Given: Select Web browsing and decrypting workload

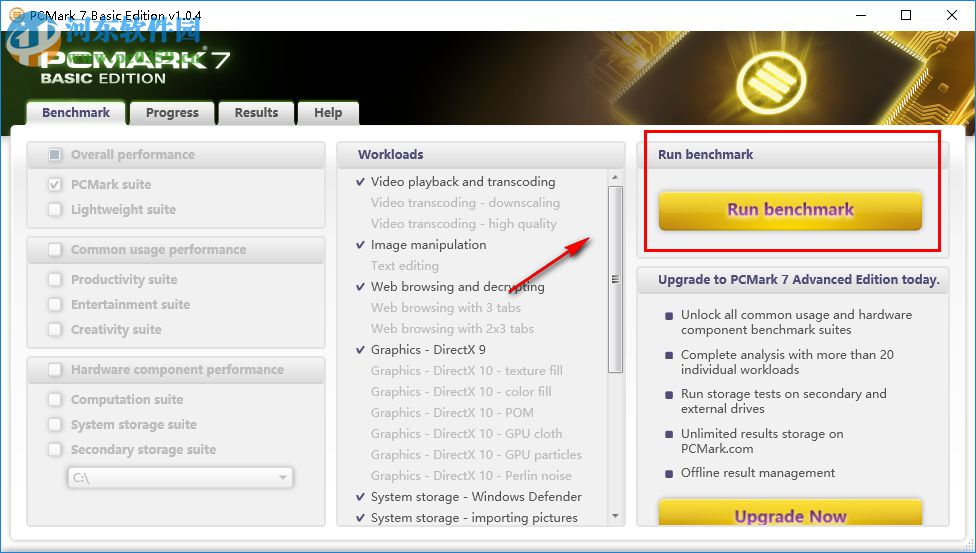Looking at the screenshot, I should (x=458, y=286).
